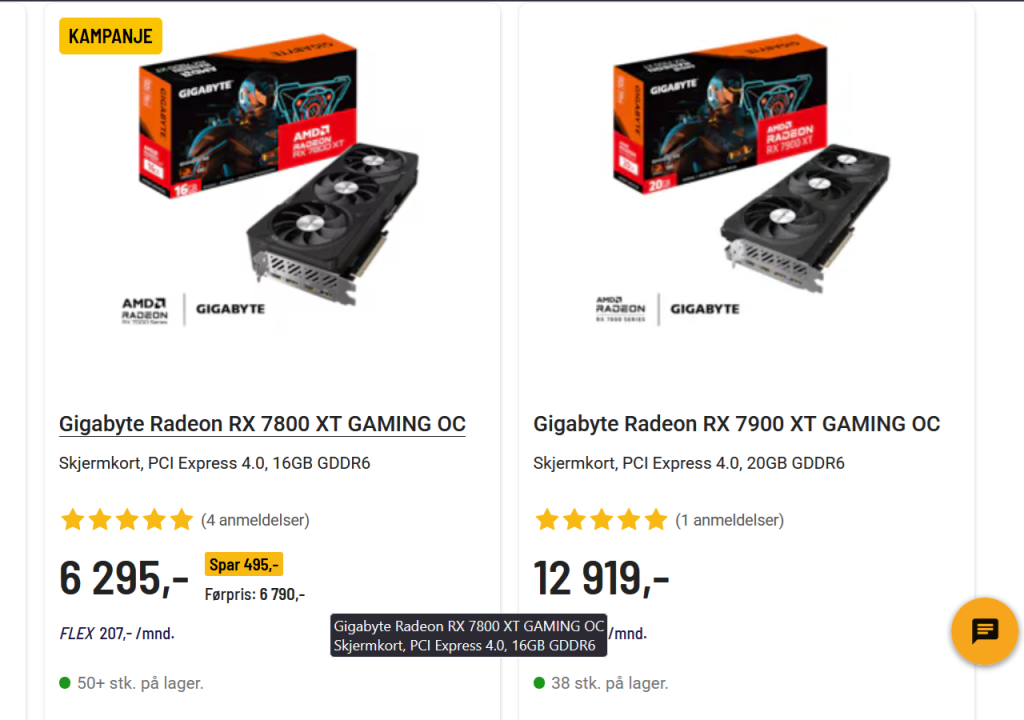This screenshot has height=720, width=1024.
Task: Open the (1 anmeldelser) reviews link
Action: [x=729, y=520]
